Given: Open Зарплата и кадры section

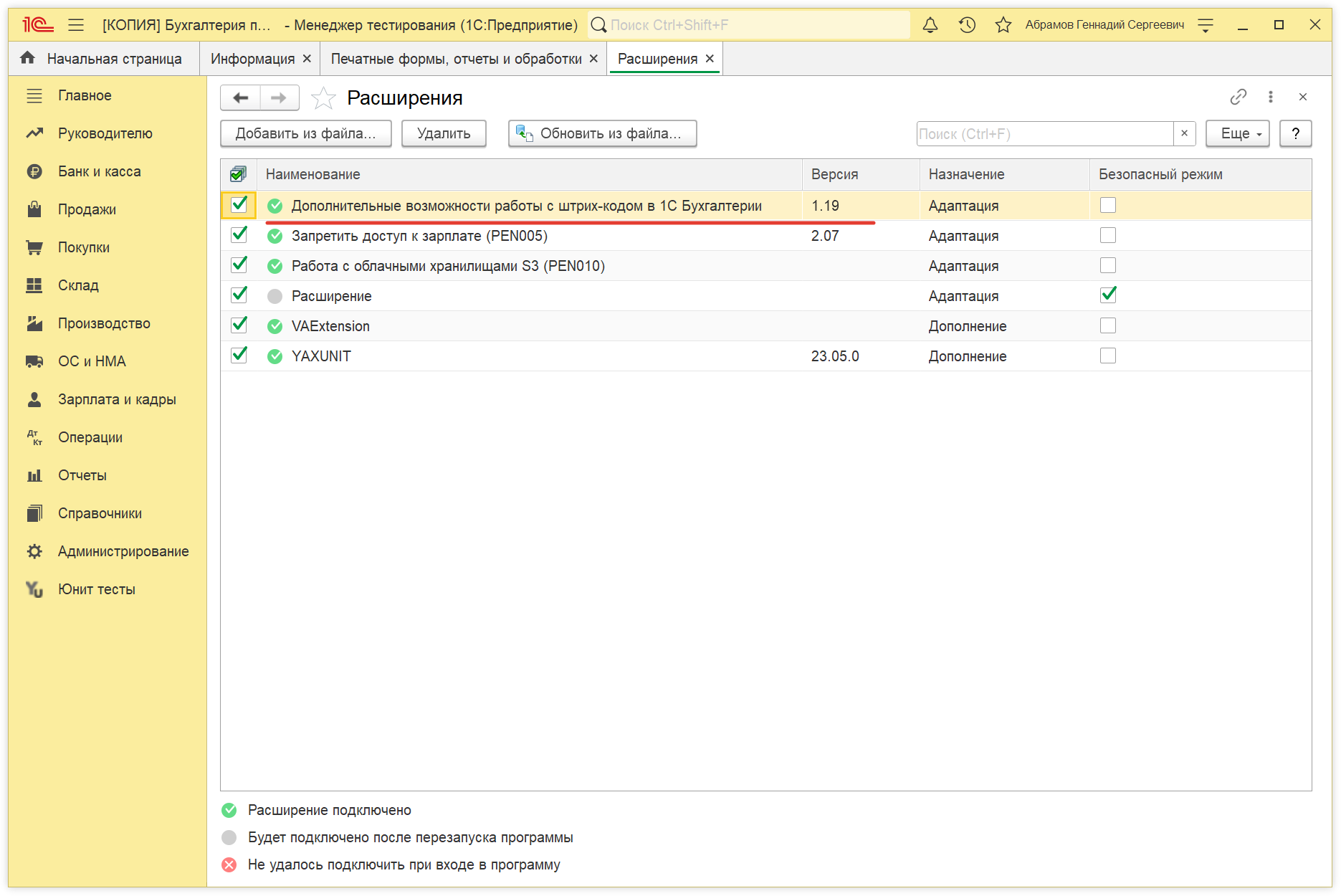Looking at the screenshot, I should (117, 399).
